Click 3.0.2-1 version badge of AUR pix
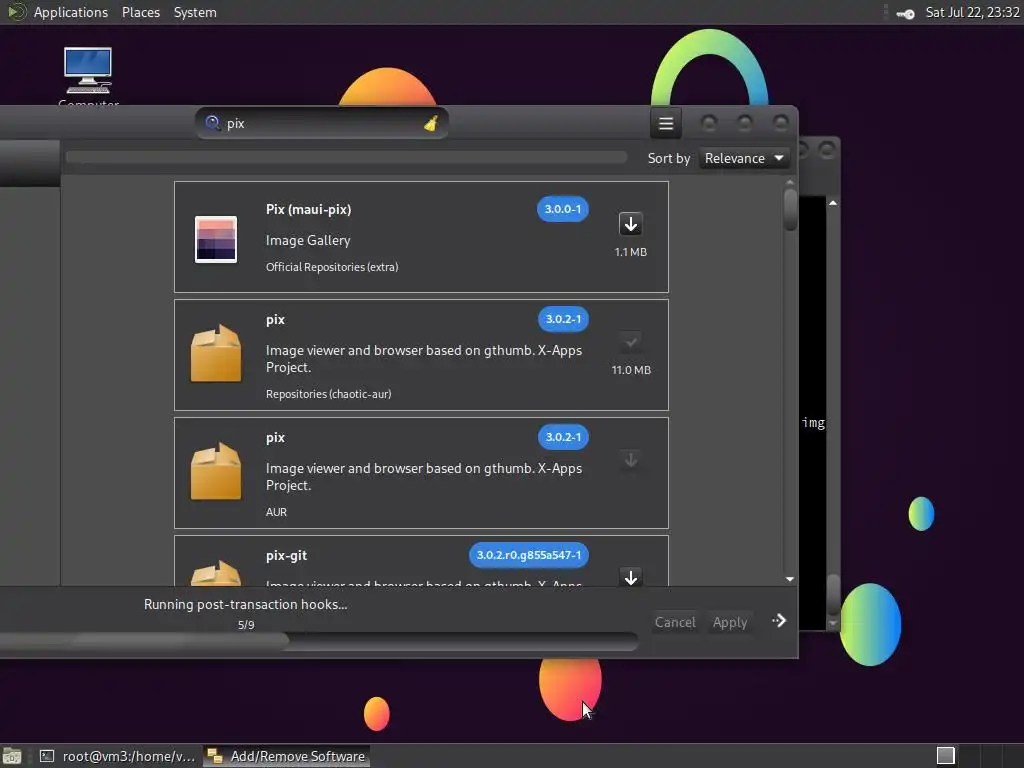Screen dimensions: 1024x768 563,437
